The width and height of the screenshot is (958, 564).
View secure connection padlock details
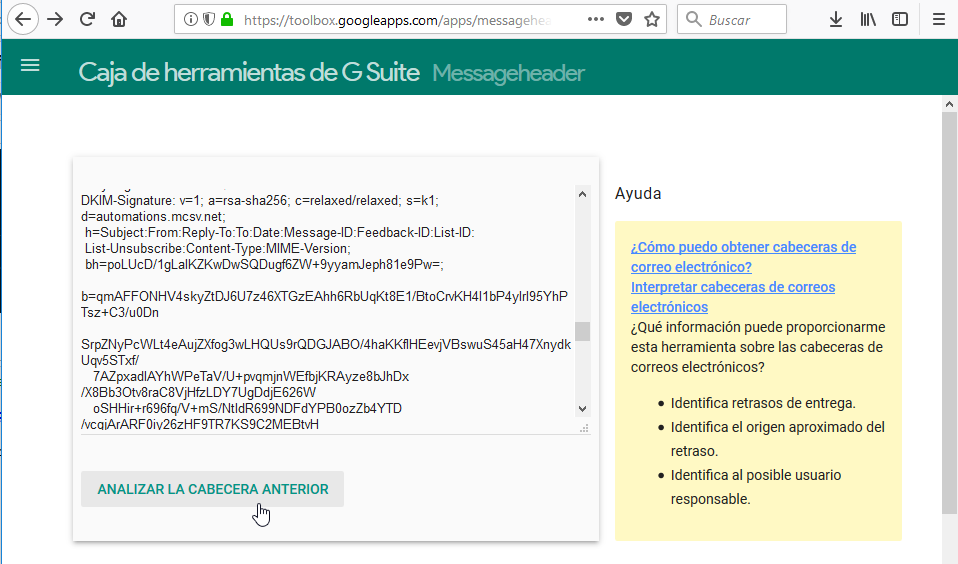[x=227, y=20]
